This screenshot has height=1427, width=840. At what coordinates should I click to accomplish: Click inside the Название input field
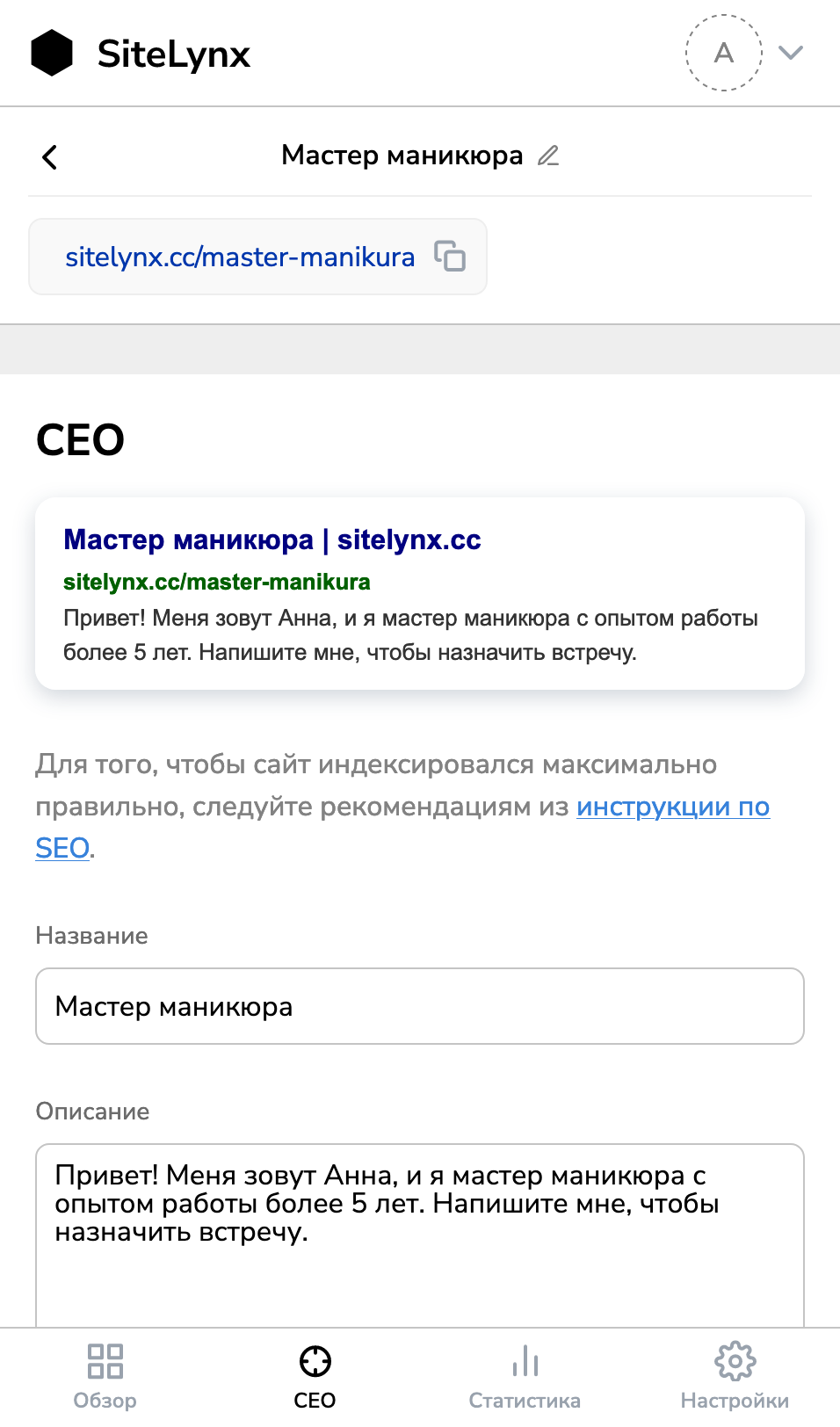(x=420, y=1006)
